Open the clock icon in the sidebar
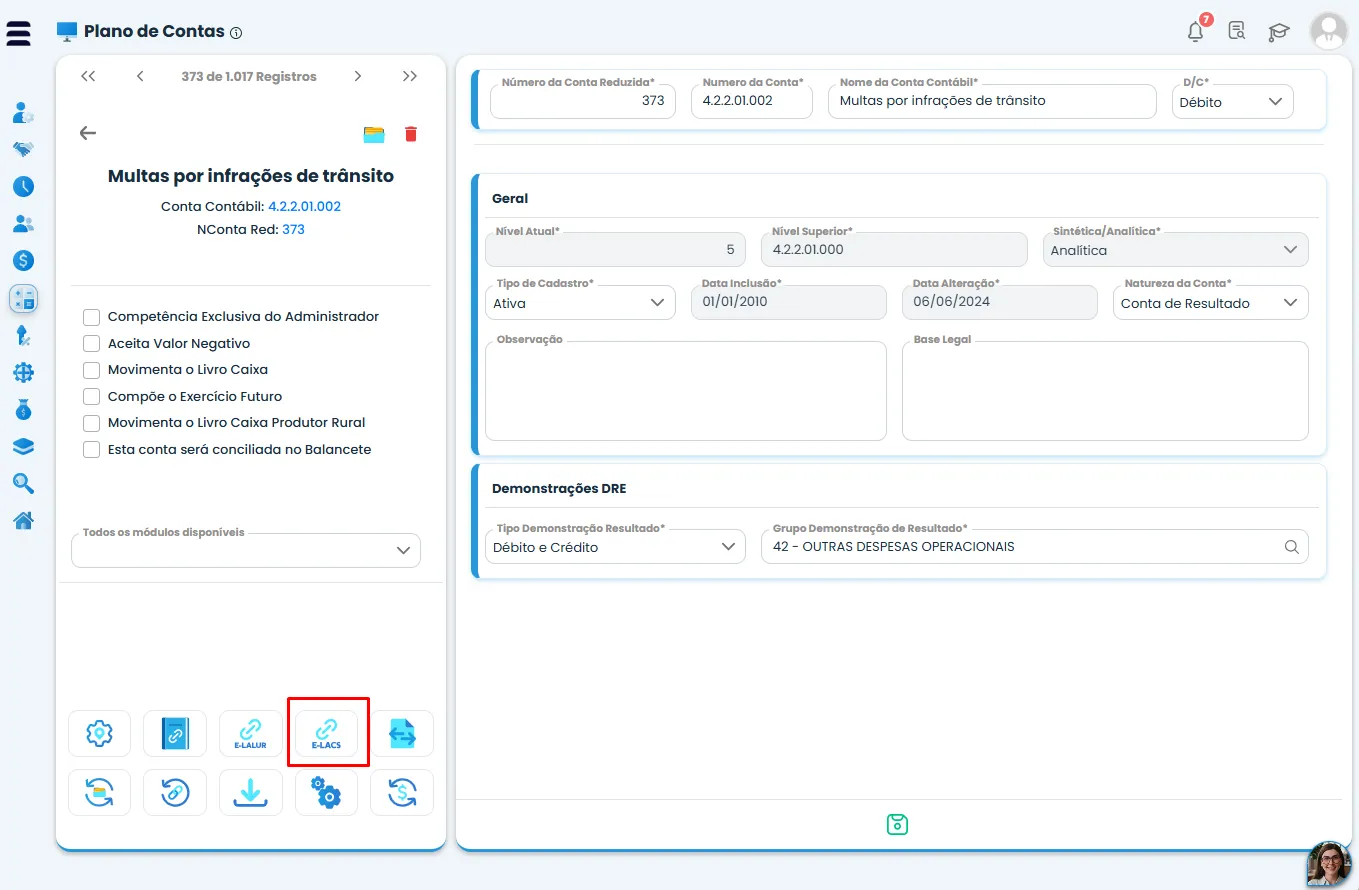 tap(23, 186)
